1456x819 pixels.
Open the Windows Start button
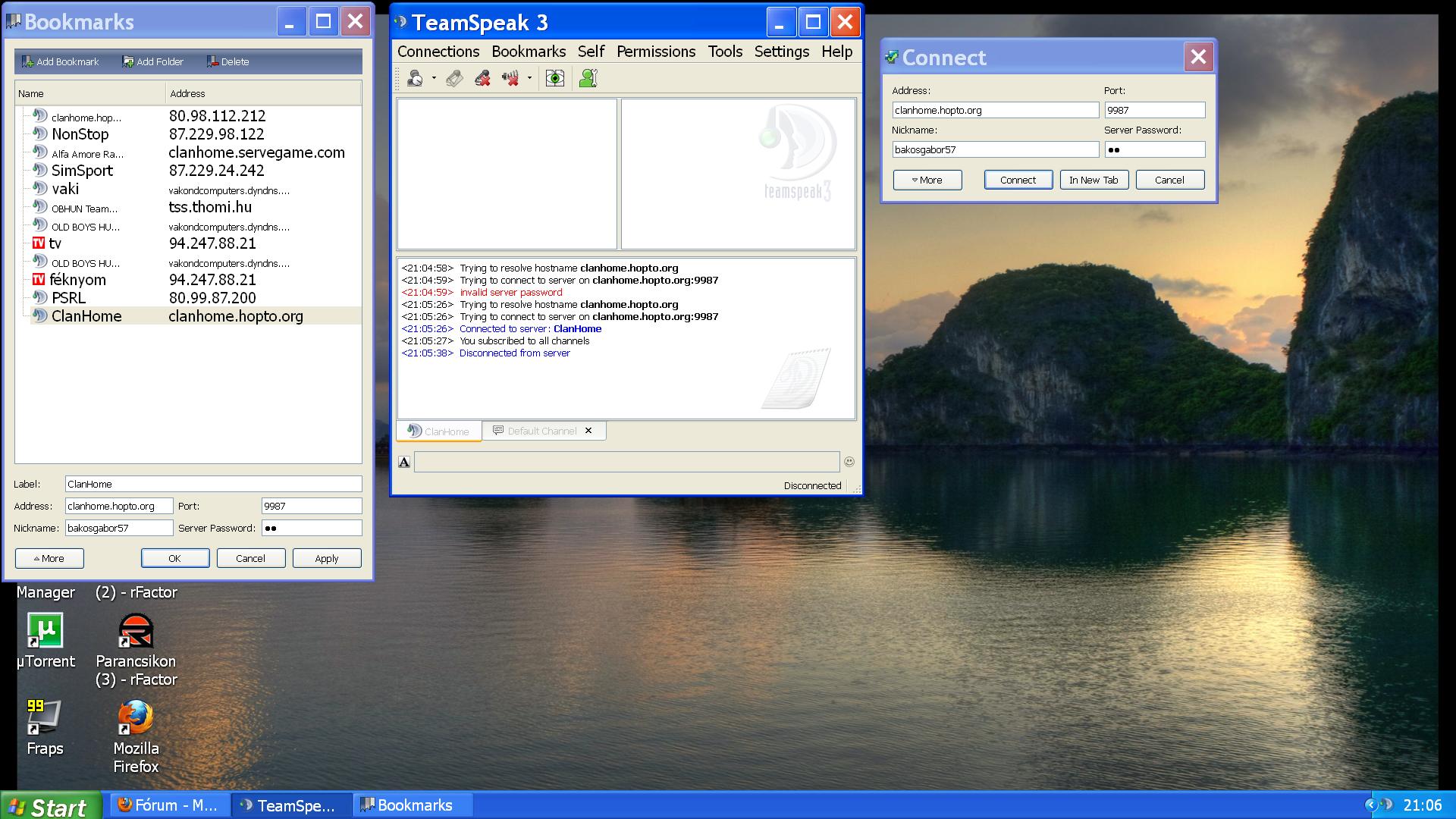[51, 805]
